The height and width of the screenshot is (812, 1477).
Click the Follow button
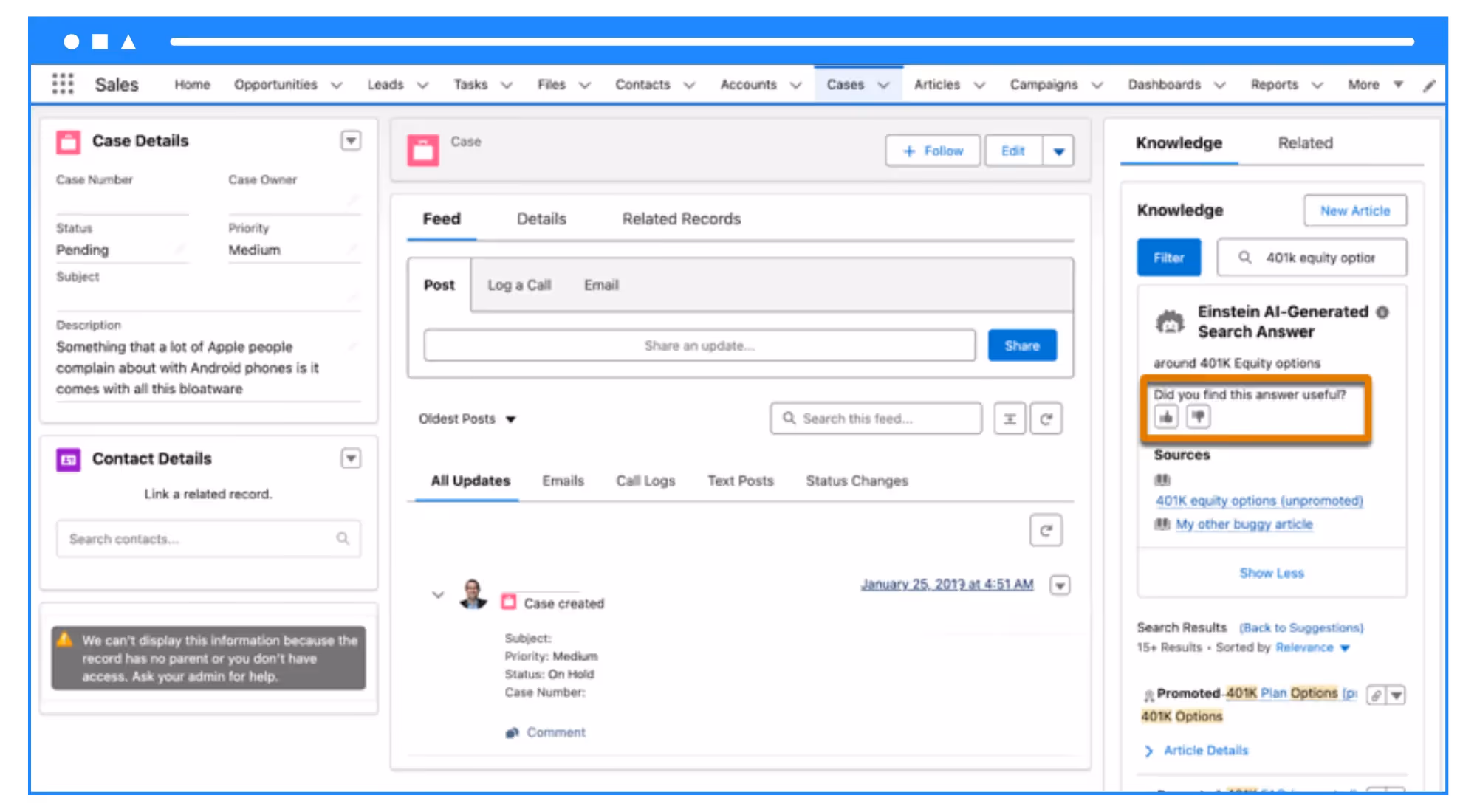933,151
